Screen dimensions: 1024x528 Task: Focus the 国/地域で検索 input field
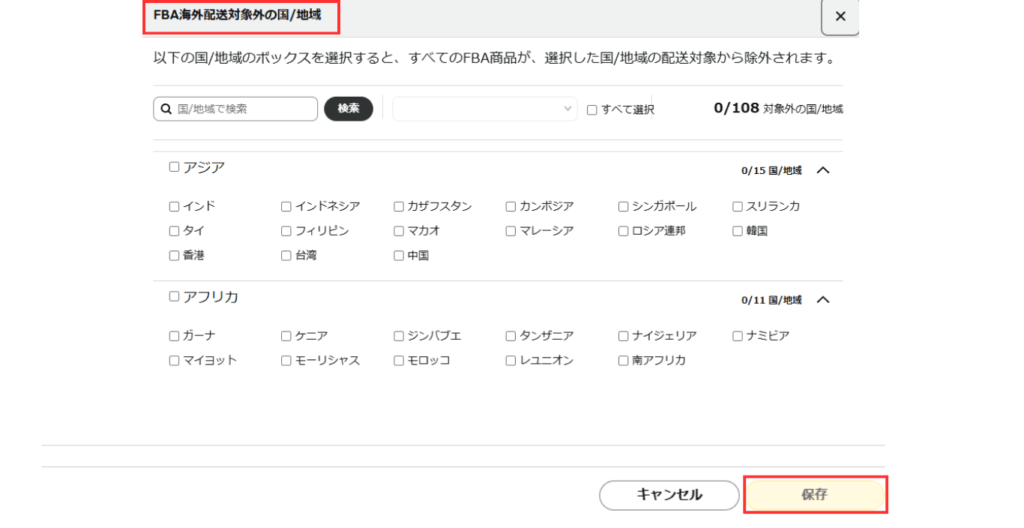pyautogui.click(x=244, y=109)
